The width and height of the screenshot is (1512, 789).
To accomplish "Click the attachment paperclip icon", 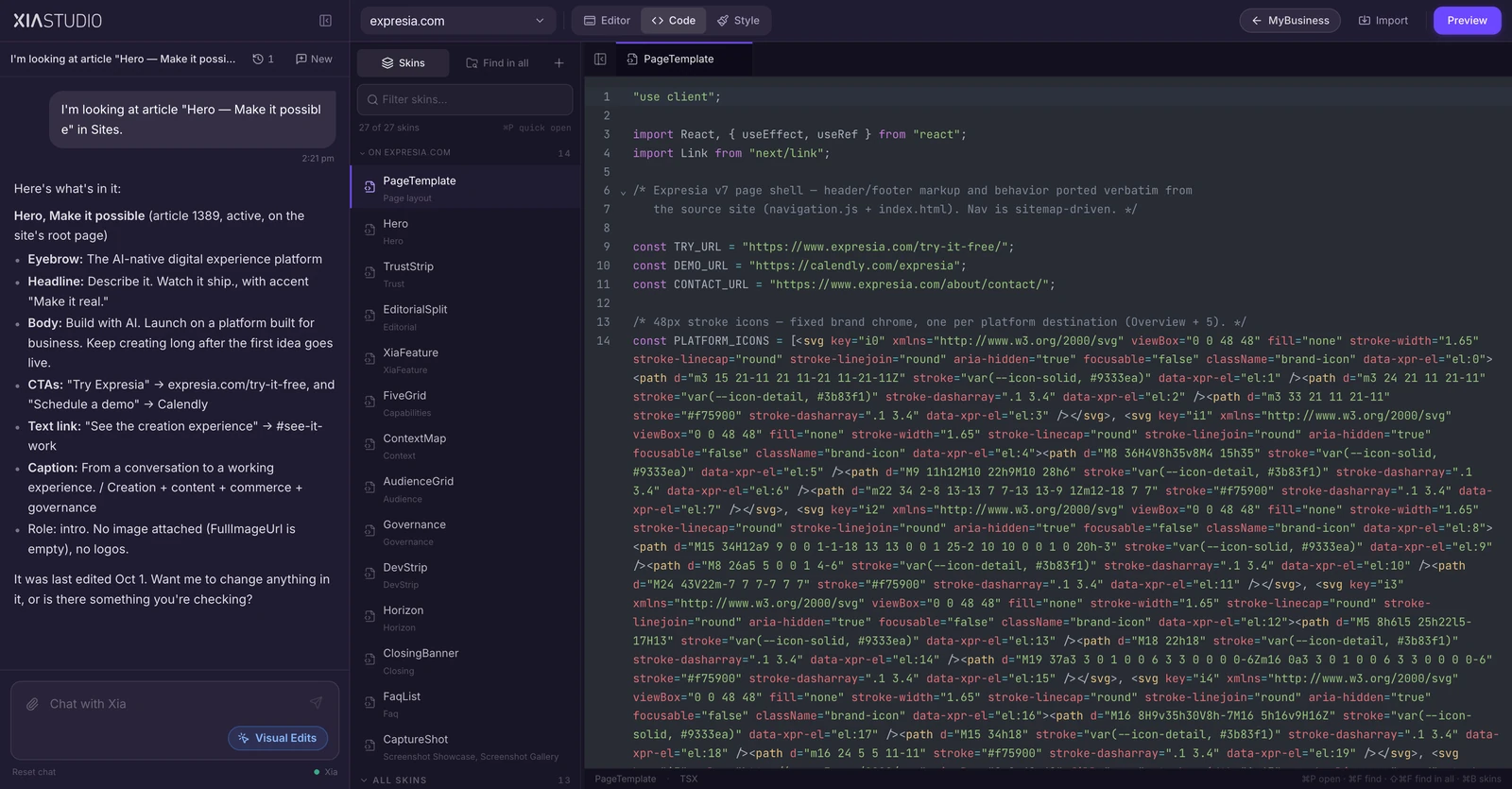I will pos(32,704).
